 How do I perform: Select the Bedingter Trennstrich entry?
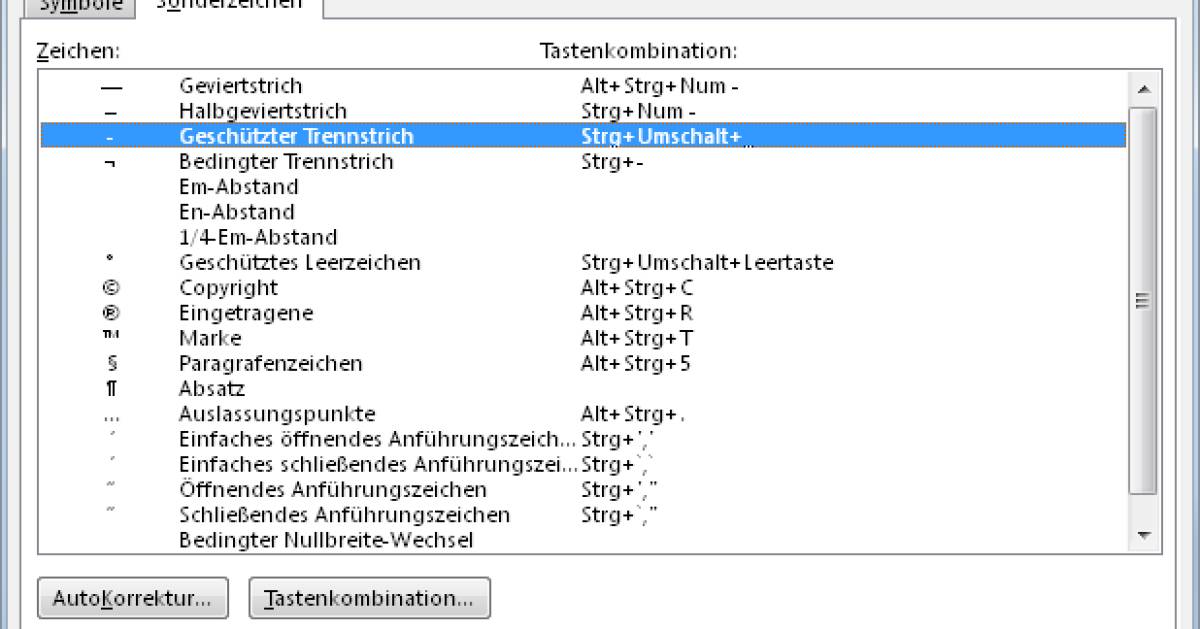click(286, 162)
